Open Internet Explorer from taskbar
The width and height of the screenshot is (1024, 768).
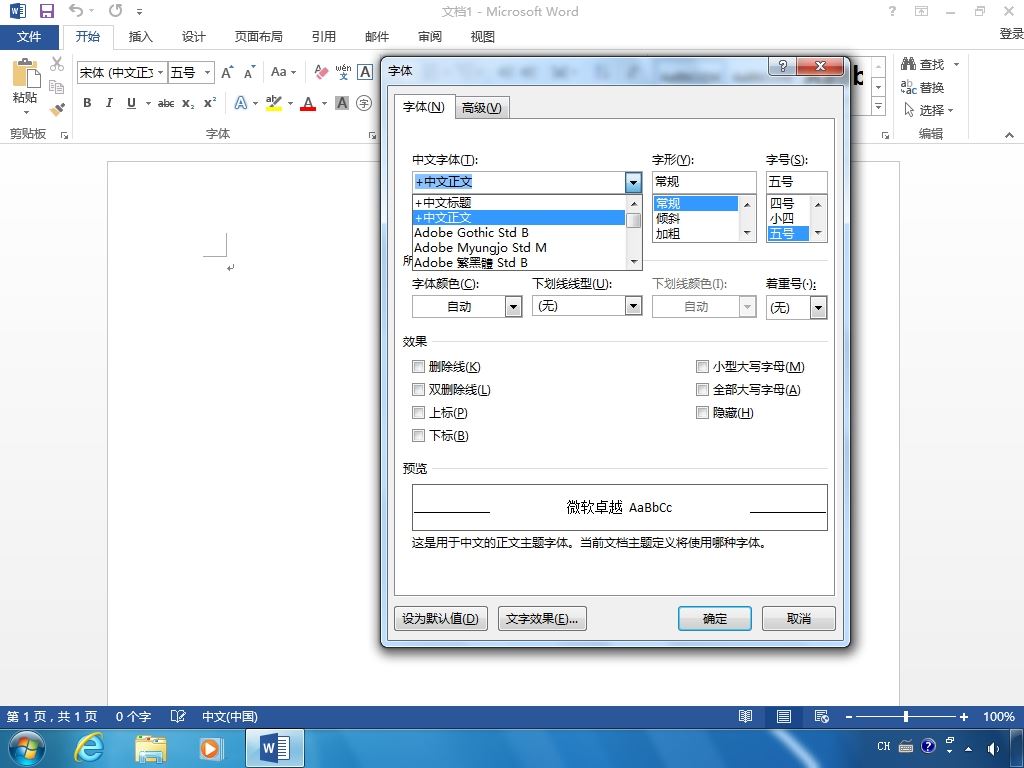pos(88,747)
